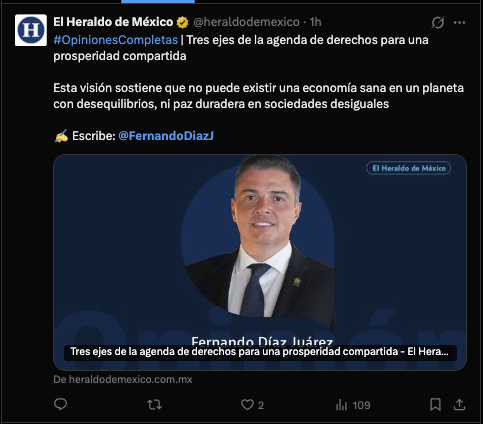Click the @heraldodemexico handle
Screen dimensions: 483x424
tap(246, 22)
